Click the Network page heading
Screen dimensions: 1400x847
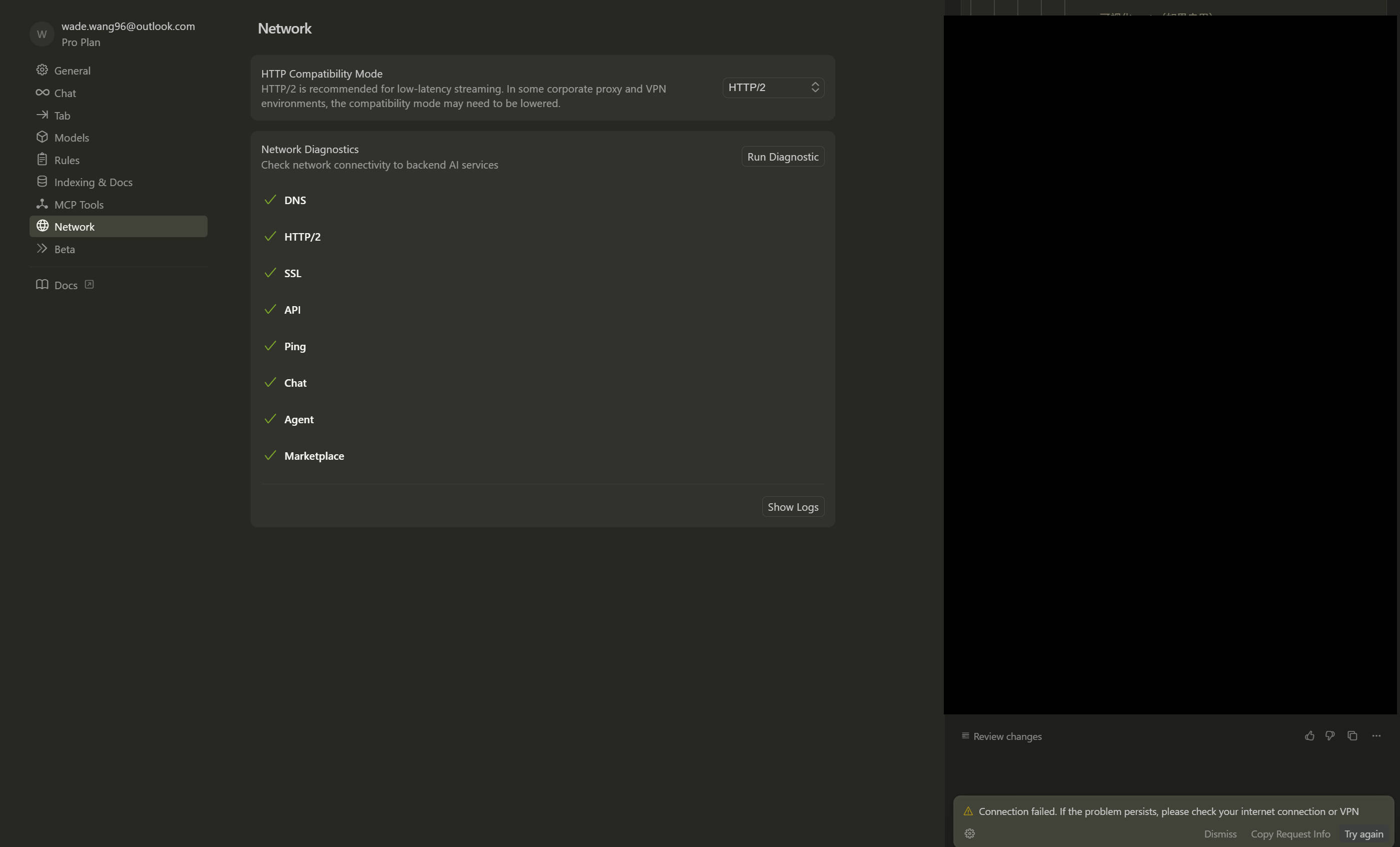tap(284, 29)
